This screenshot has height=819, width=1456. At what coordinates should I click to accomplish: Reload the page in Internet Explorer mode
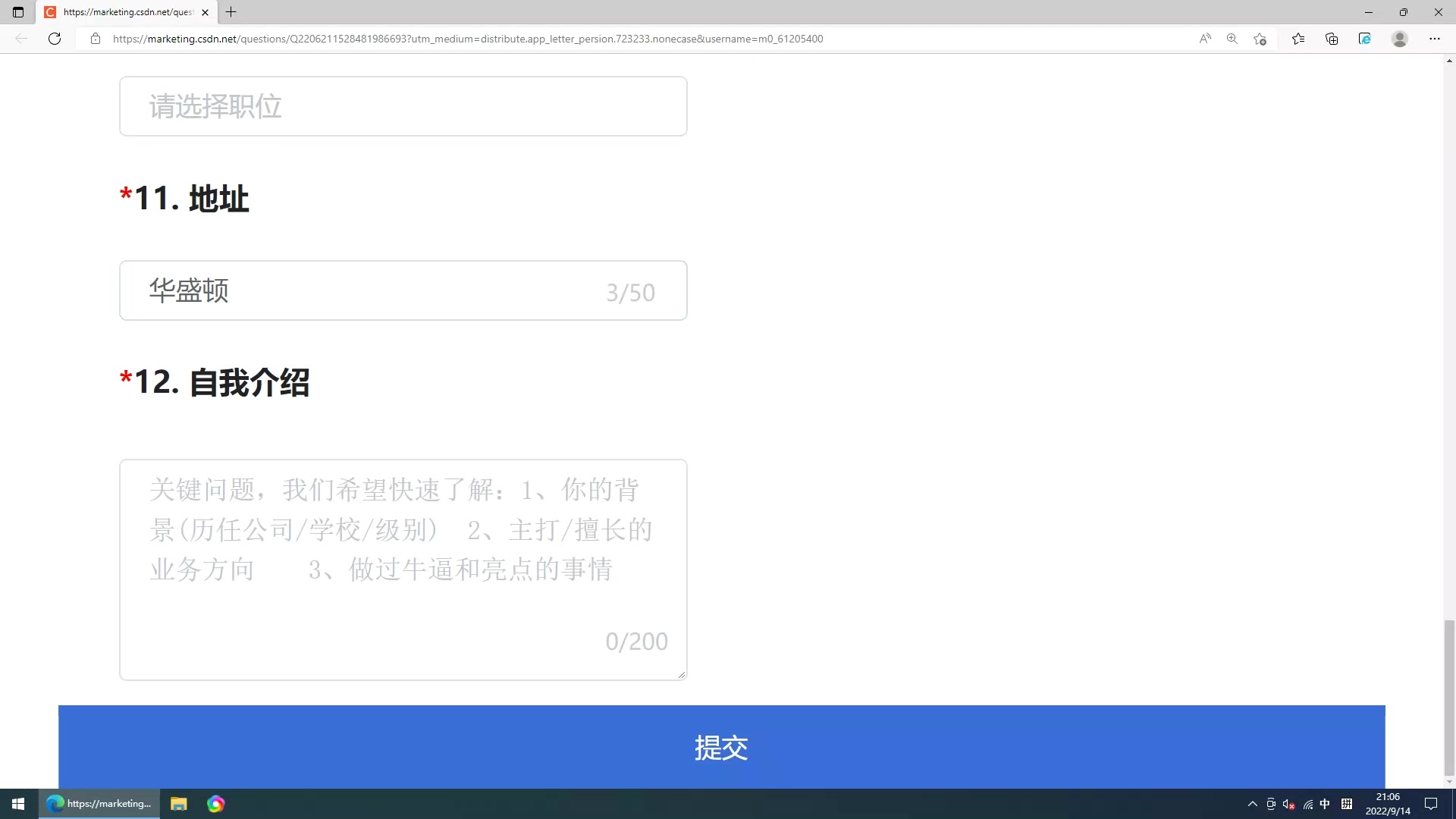(1364, 39)
